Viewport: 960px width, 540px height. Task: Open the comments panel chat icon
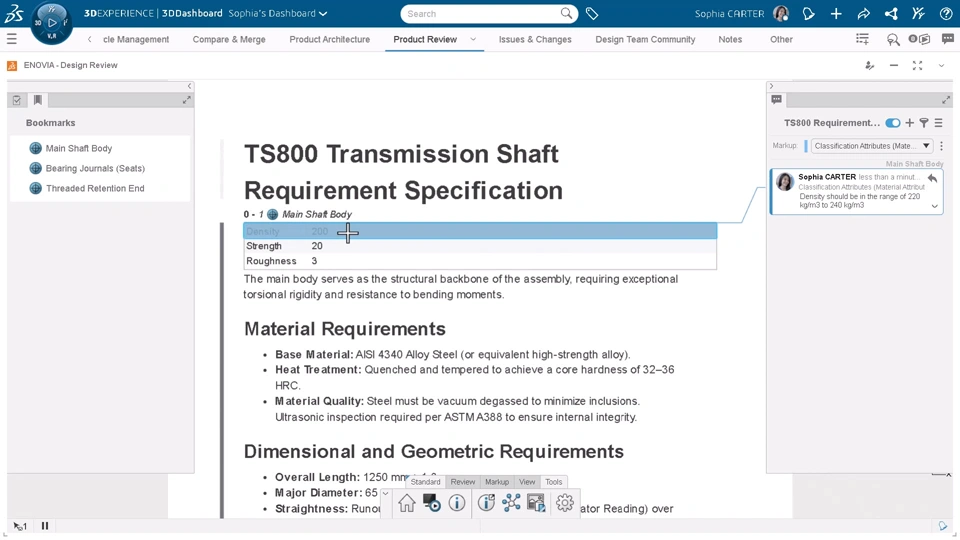tap(776, 99)
